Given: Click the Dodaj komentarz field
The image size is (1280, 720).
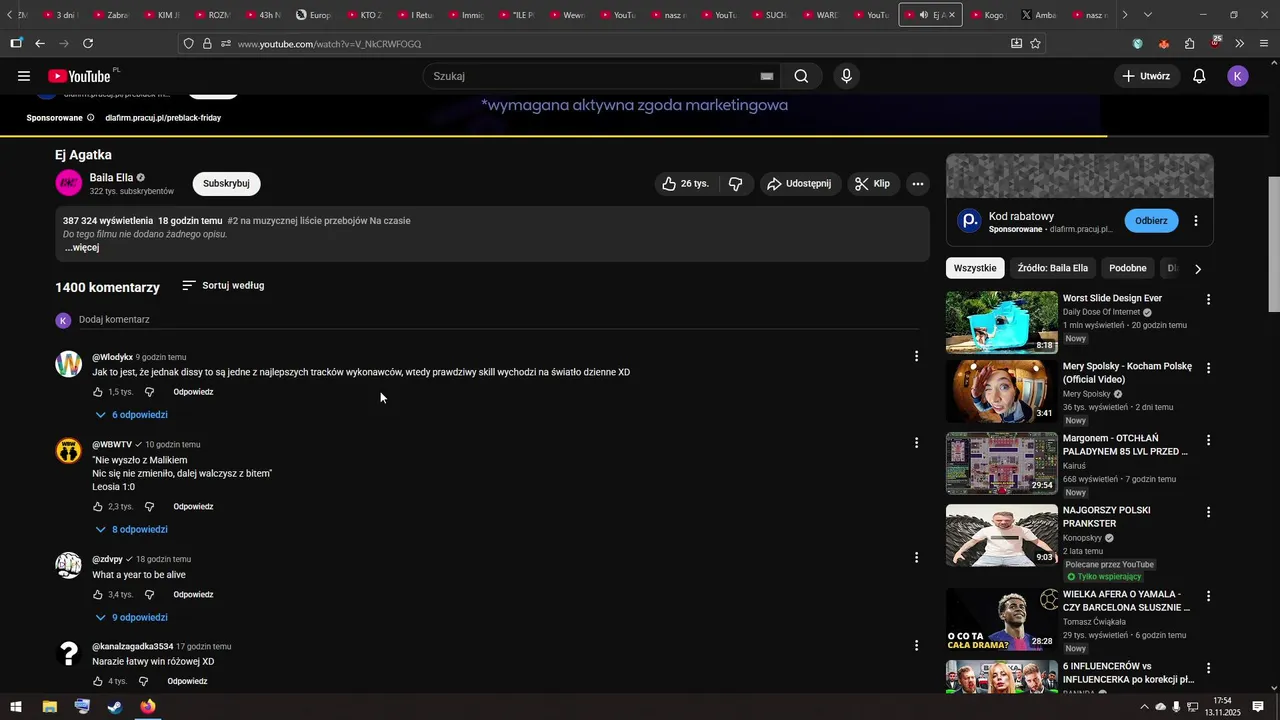Looking at the screenshot, I should (498, 320).
